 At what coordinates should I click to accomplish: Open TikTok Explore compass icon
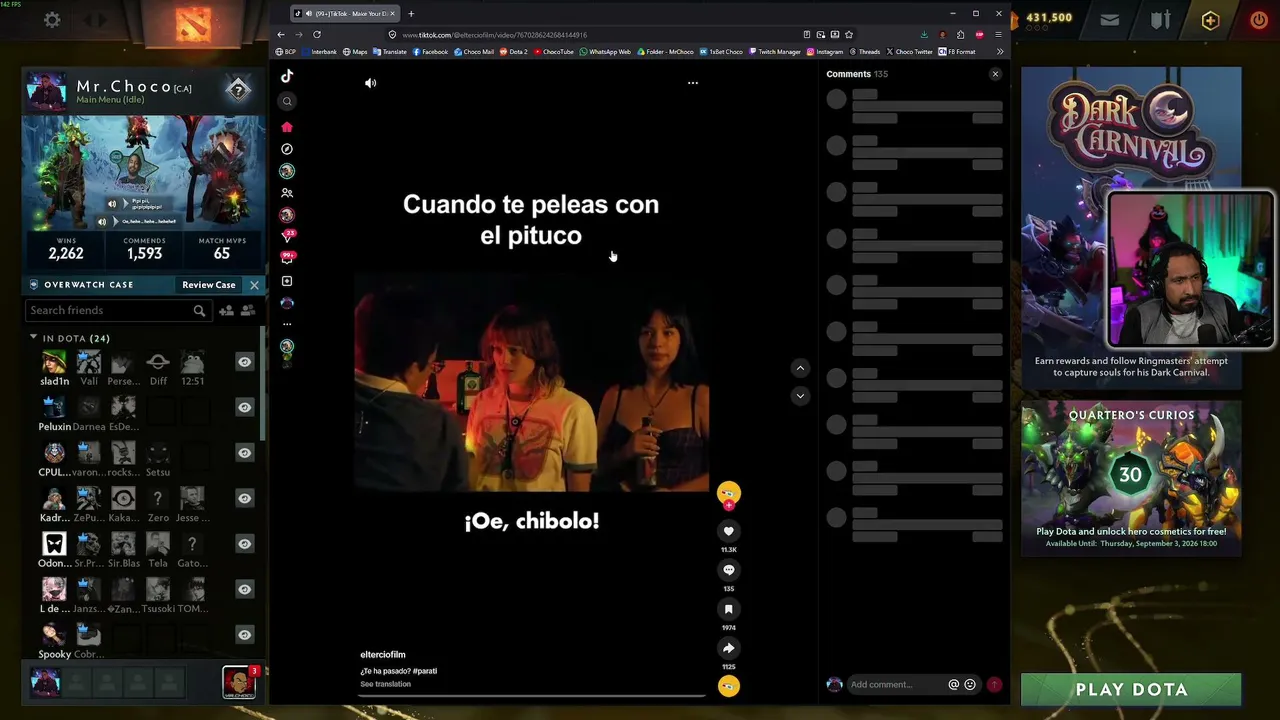[287, 149]
